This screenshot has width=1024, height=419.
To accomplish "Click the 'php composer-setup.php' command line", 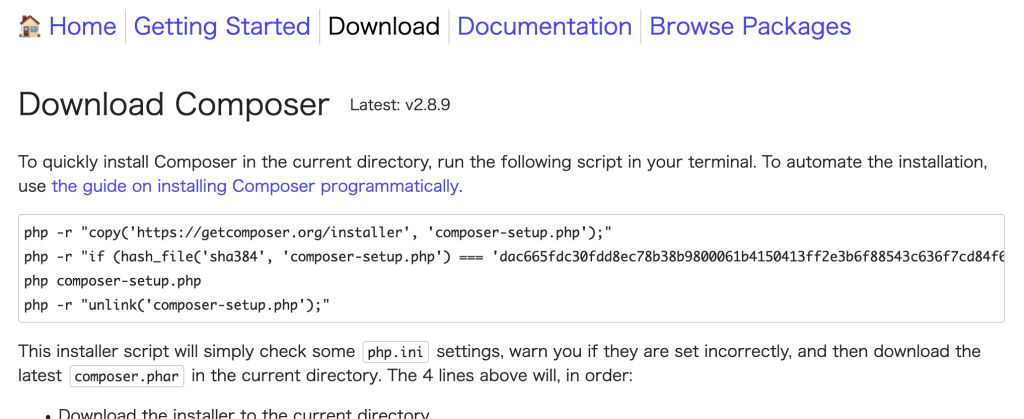I will coord(113,281).
